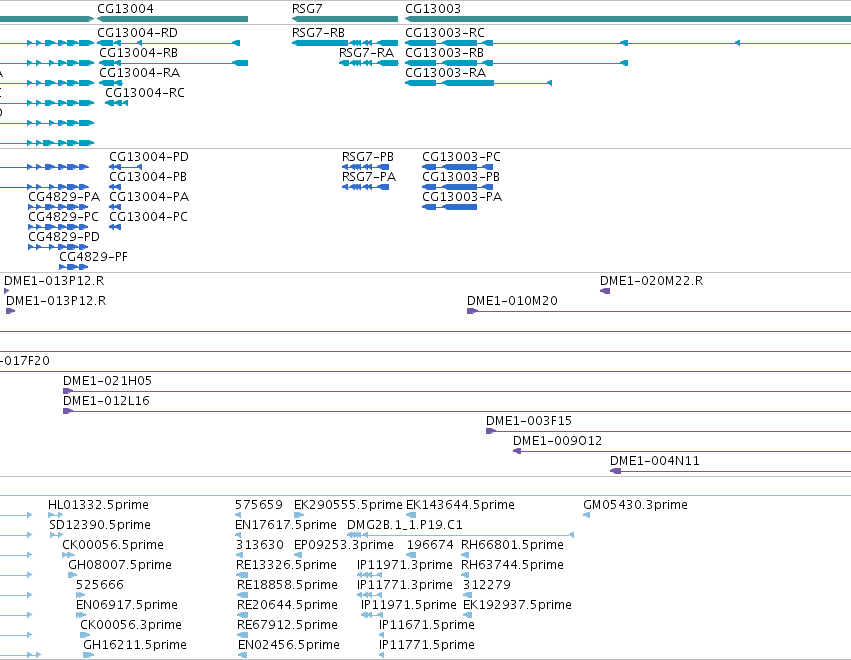
Task: Select the CG13003-PA protein label
Action: pyautogui.click(x=462, y=196)
